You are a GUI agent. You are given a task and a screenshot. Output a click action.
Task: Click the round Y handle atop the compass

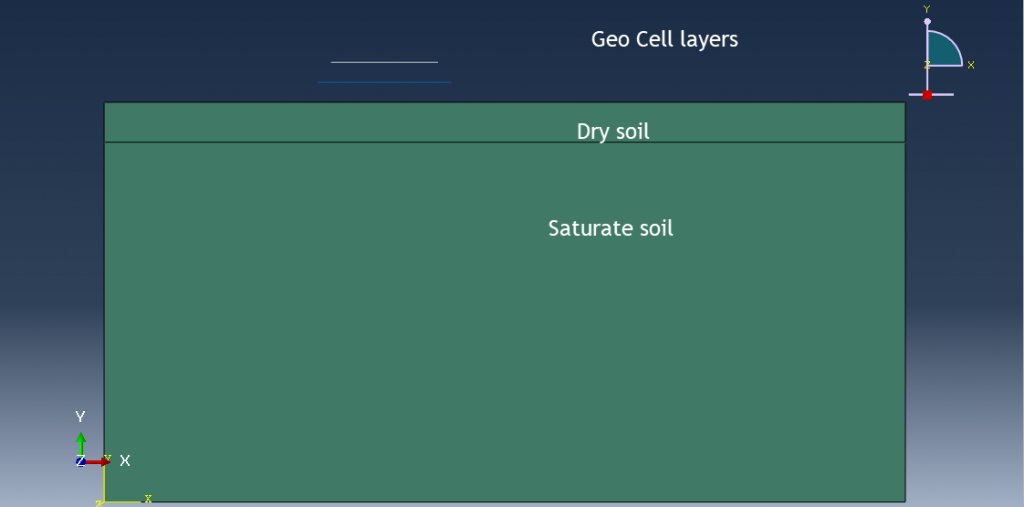point(927,22)
